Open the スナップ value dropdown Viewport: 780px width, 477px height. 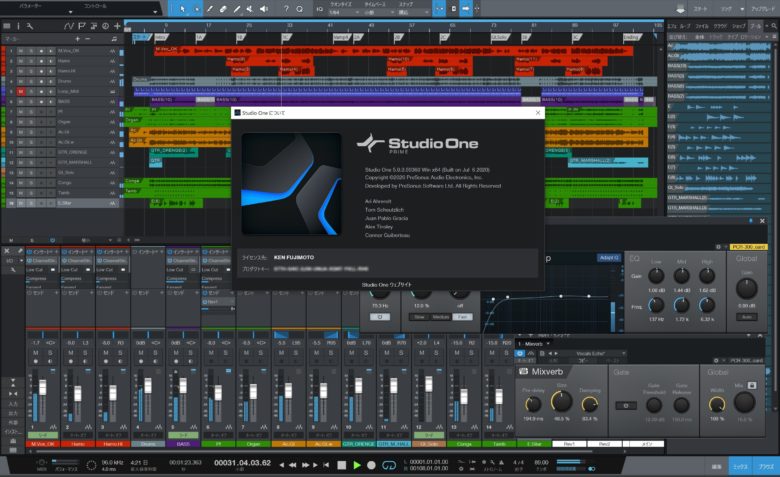point(412,12)
